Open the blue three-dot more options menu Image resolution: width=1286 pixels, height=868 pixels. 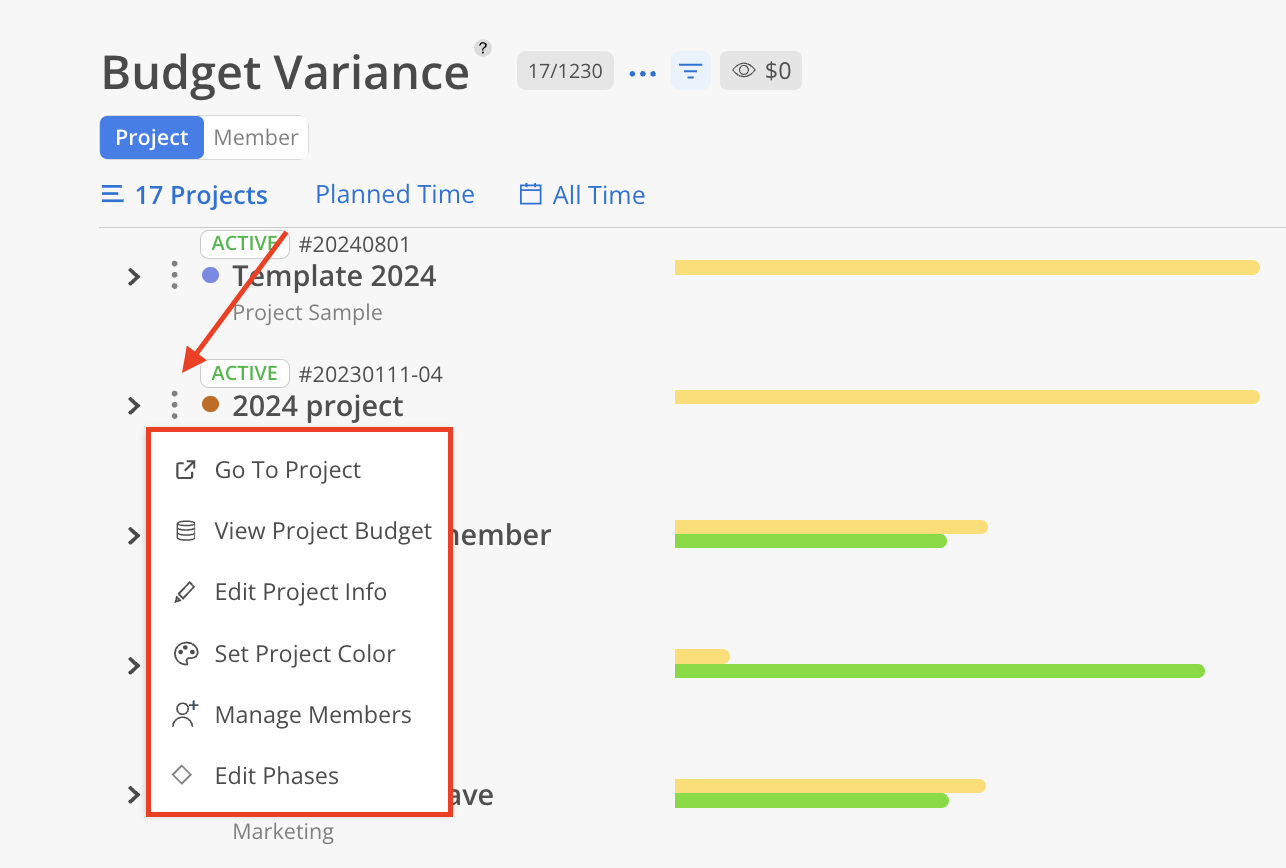(642, 72)
